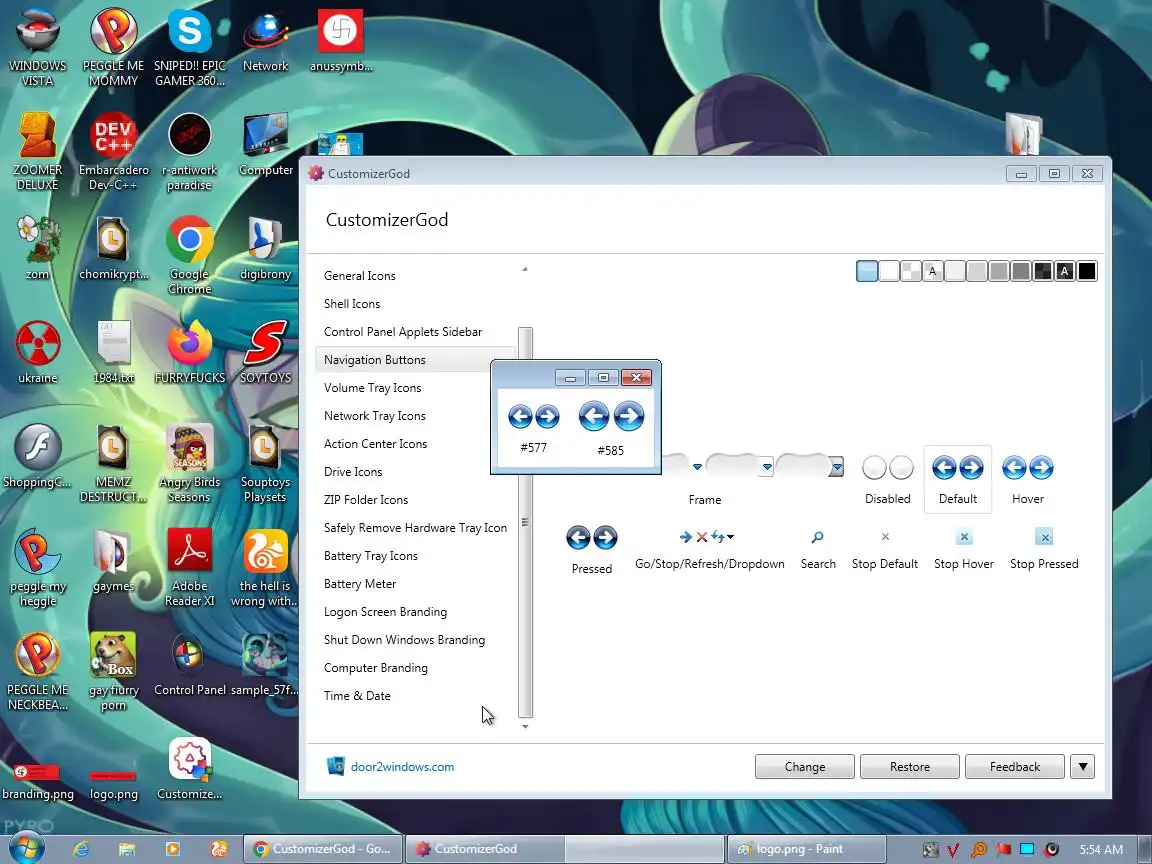Click resource #577 arrows in popup

pyautogui.click(x=533, y=417)
